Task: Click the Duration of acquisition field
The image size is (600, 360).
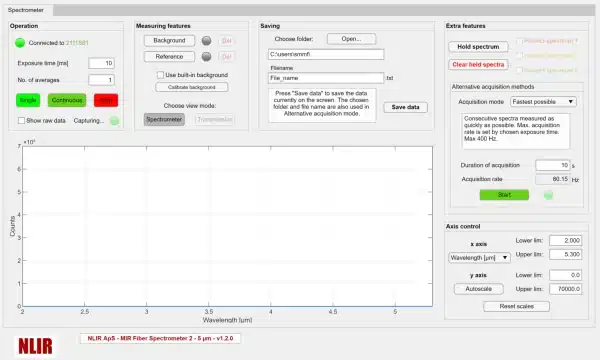Action: (553, 165)
